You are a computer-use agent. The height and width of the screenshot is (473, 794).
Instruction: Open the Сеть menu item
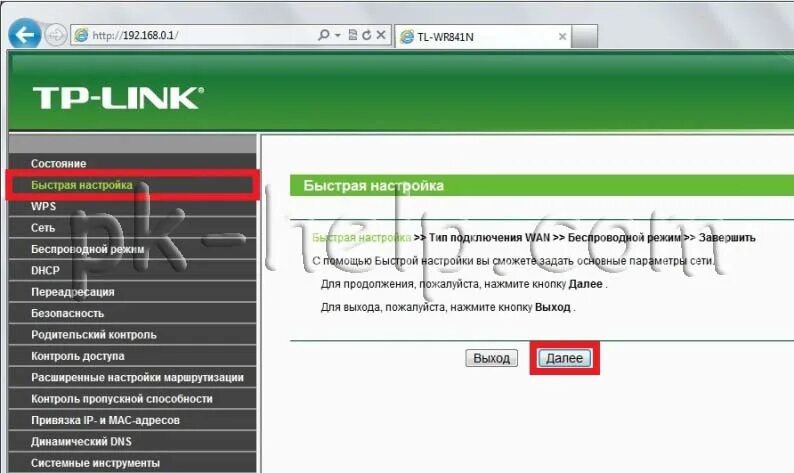(133, 228)
